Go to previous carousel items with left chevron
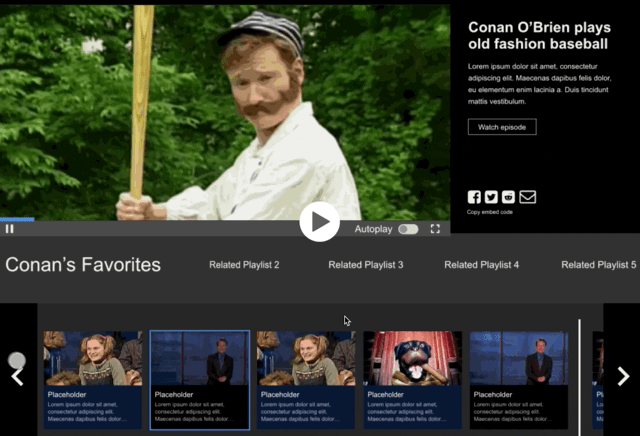Screen dimensions: 640x436 coord(17,377)
